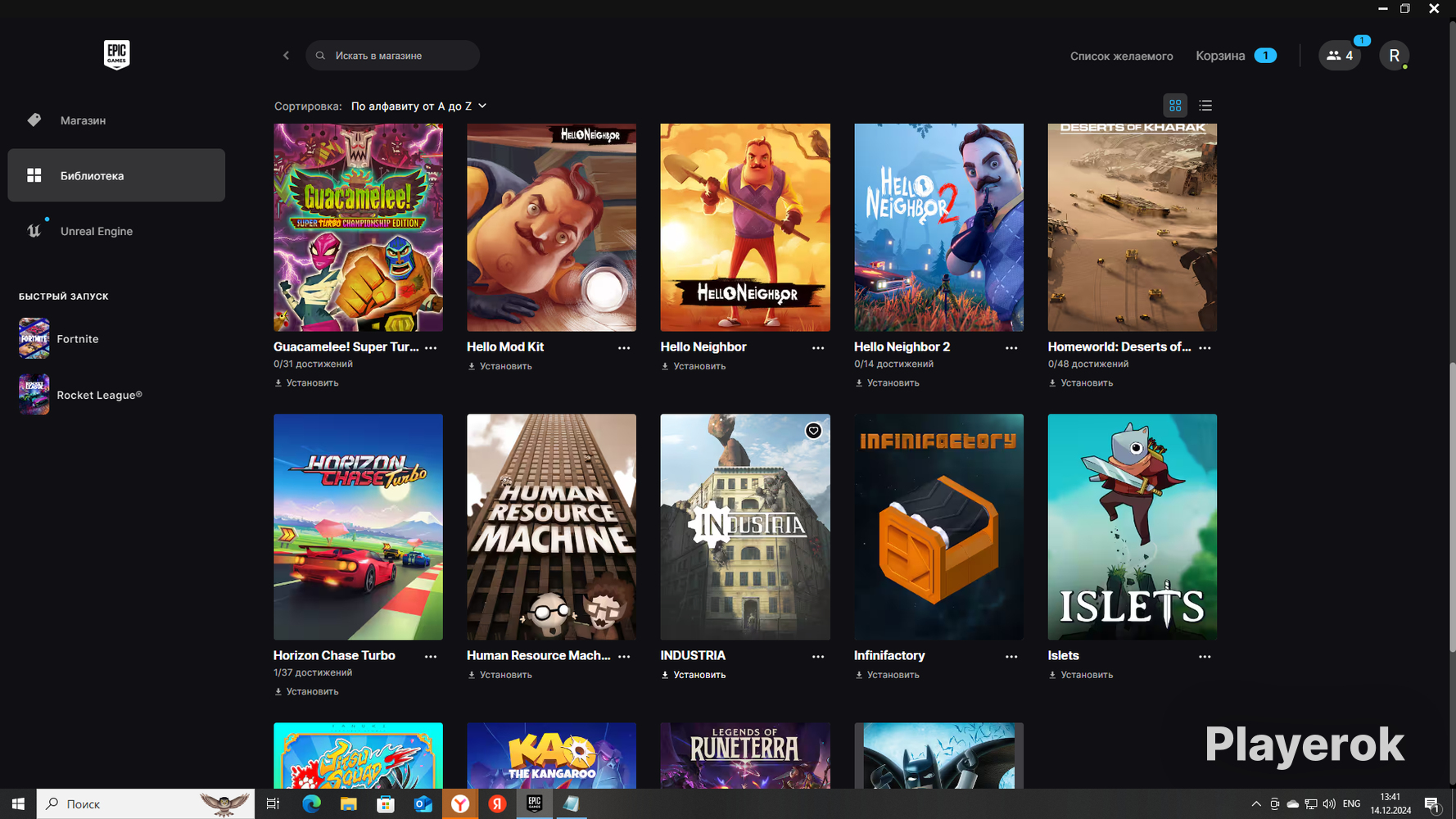Open the Магазин section

(116, 120)
